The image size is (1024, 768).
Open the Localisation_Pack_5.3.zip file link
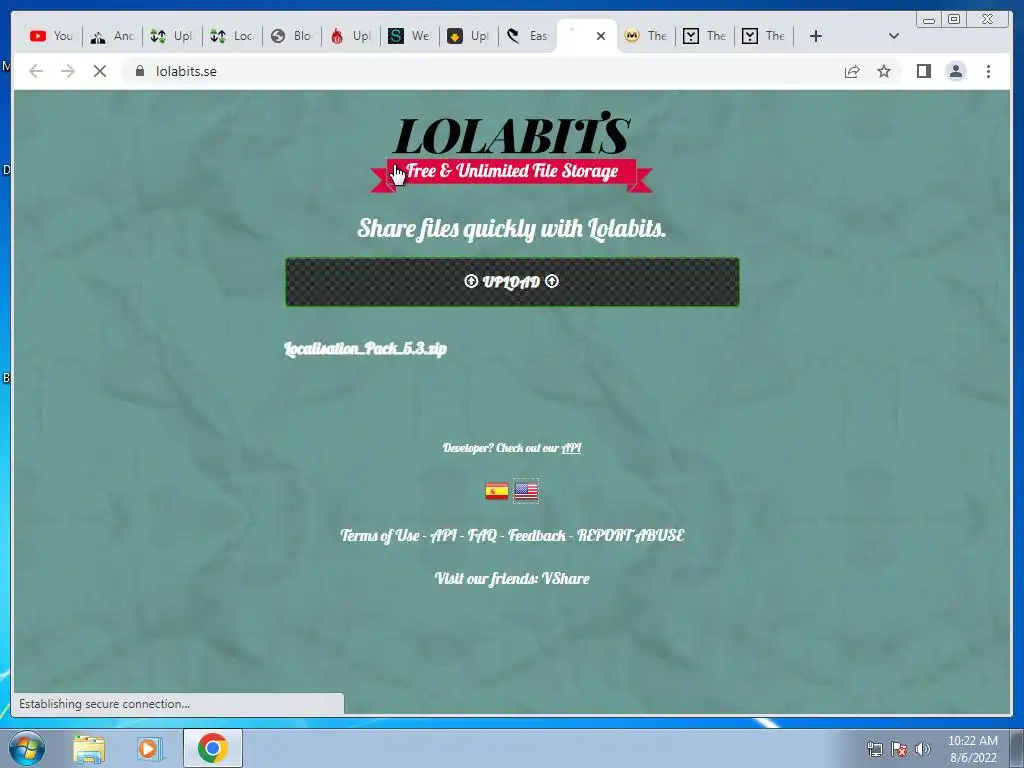coord(365,349)
